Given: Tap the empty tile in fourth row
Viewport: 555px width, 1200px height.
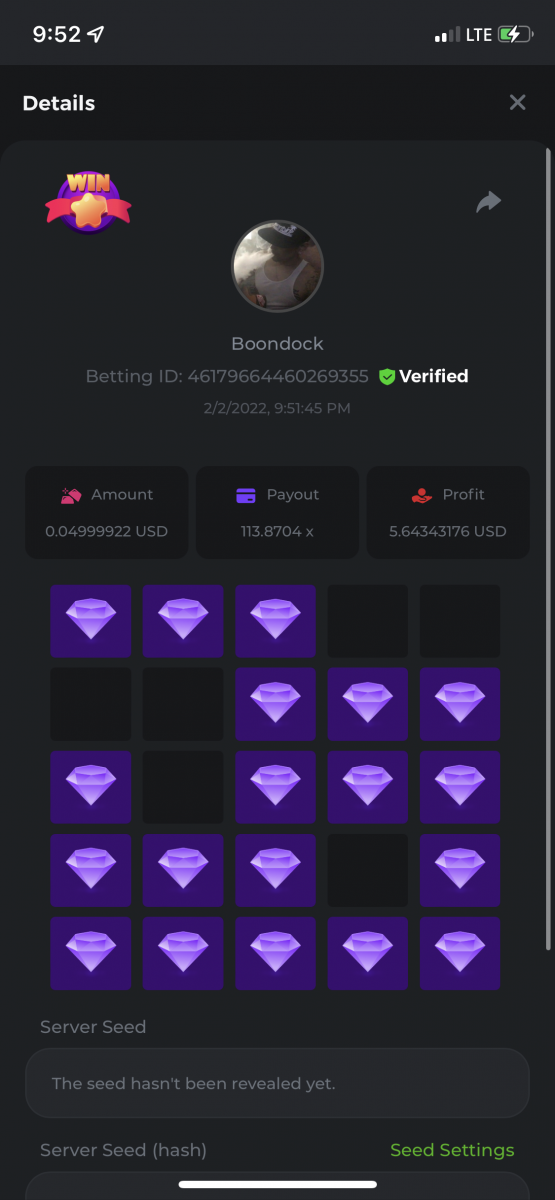Looking at the screenshot, I should [368, 870].
